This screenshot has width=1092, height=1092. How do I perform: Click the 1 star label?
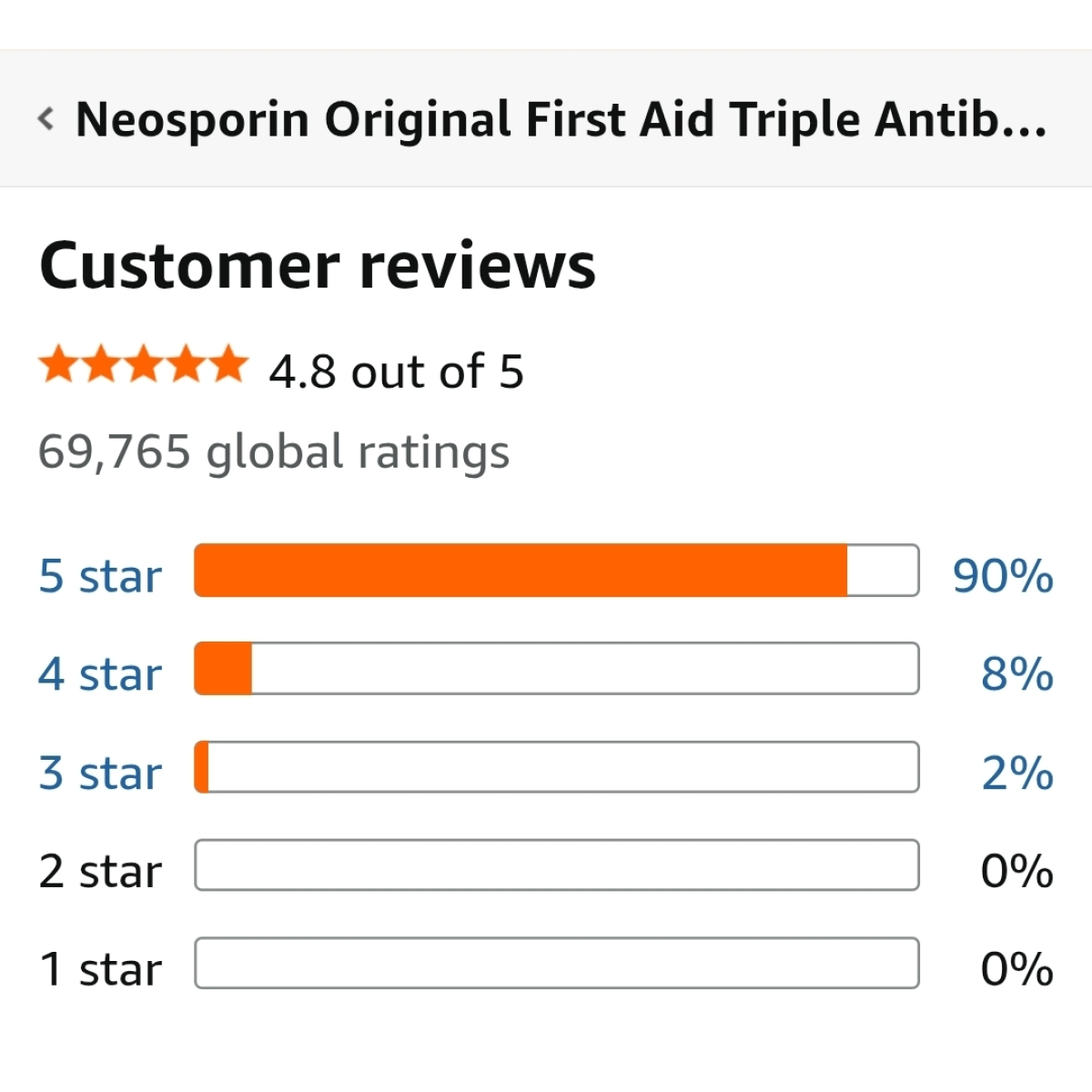[100, 969]
